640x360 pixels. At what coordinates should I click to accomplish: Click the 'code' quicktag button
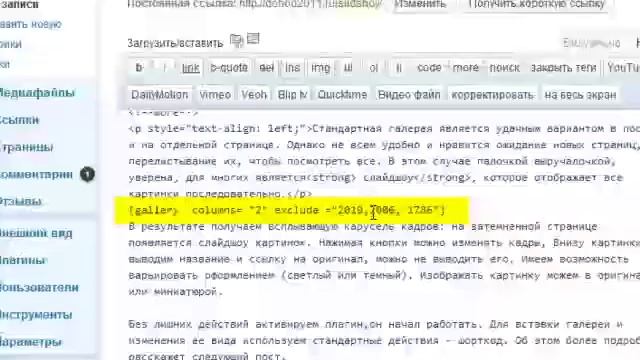429,68
